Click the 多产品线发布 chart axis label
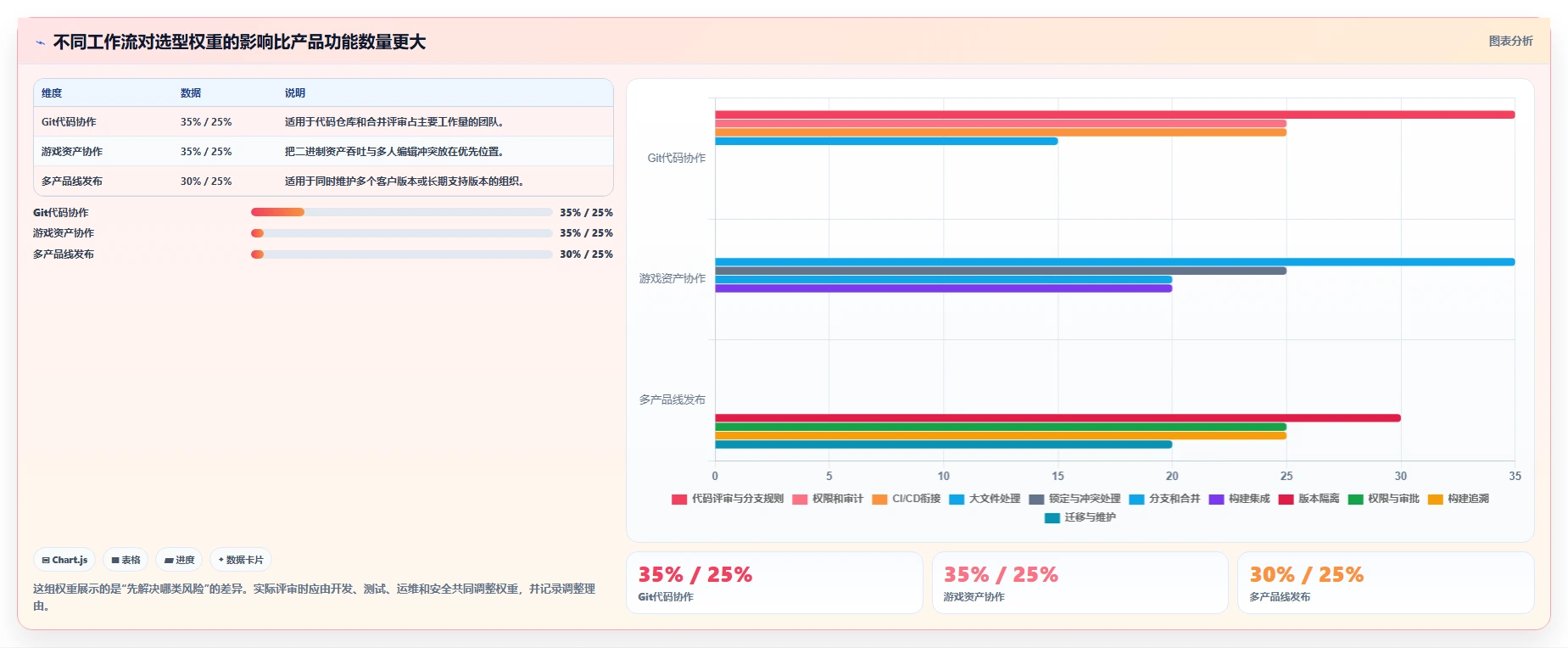Screen dimensions: 1568x648 click(x=672, y=399)
